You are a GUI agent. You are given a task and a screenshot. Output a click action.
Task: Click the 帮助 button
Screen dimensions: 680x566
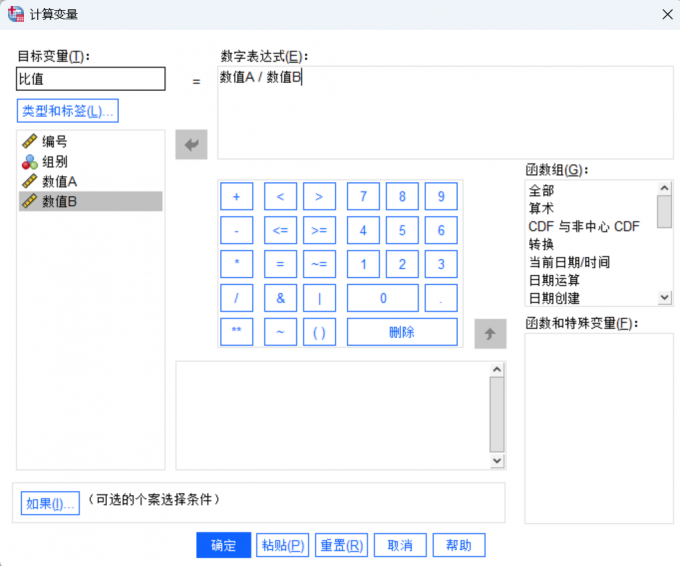click(x=459, y=545)
